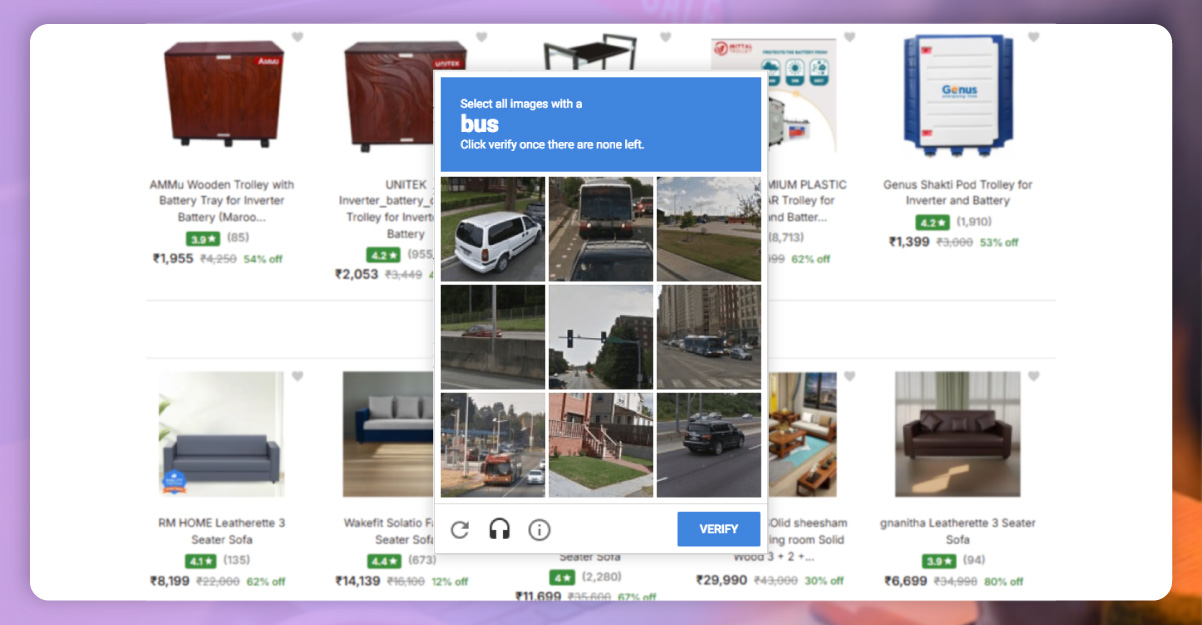Select the top-middle captcha tile showing a bus
Viewport: 1202px width, 625px height.
pos(600,228)
